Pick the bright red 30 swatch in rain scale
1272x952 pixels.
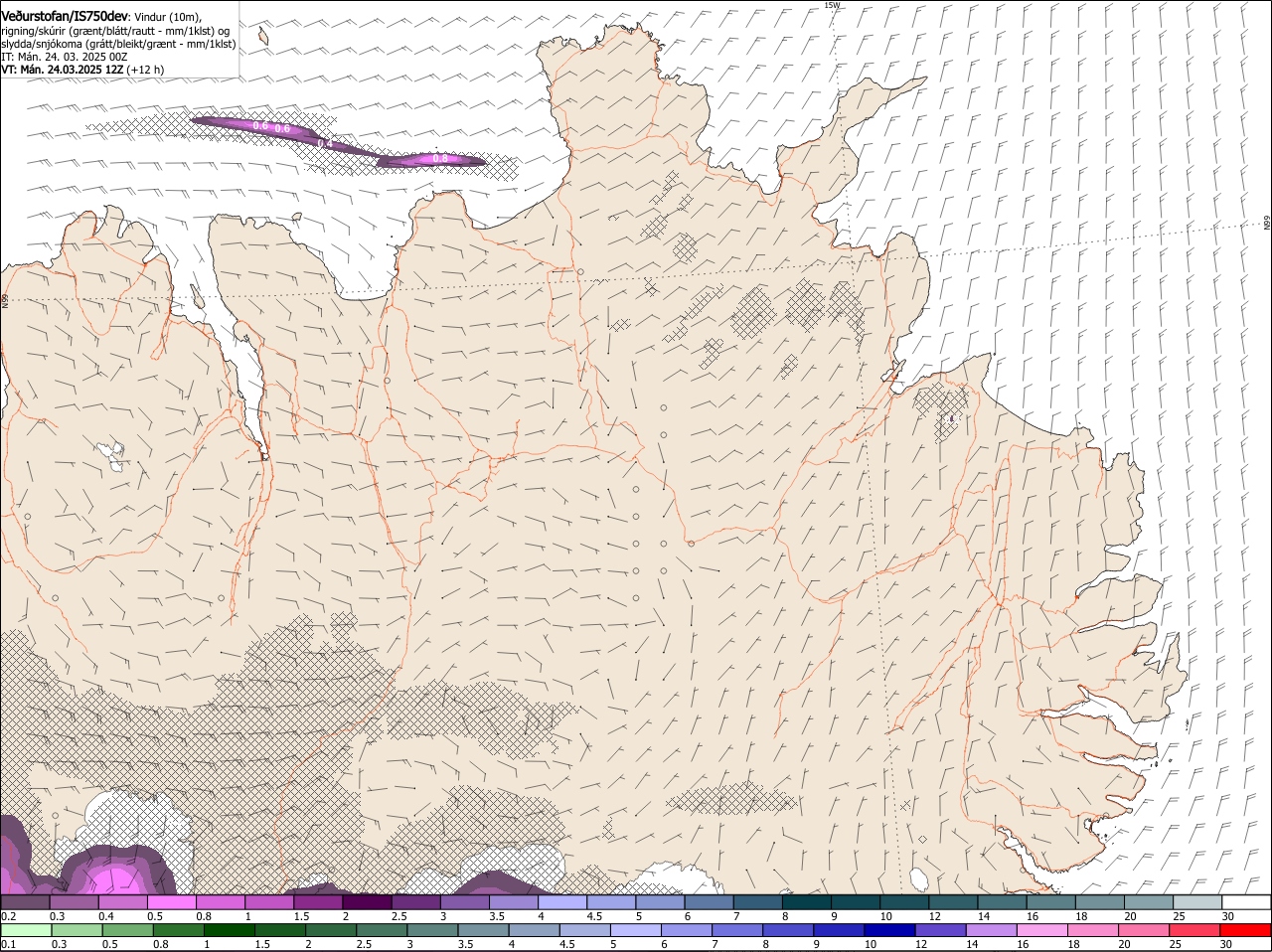click(x=1246, y=931)
